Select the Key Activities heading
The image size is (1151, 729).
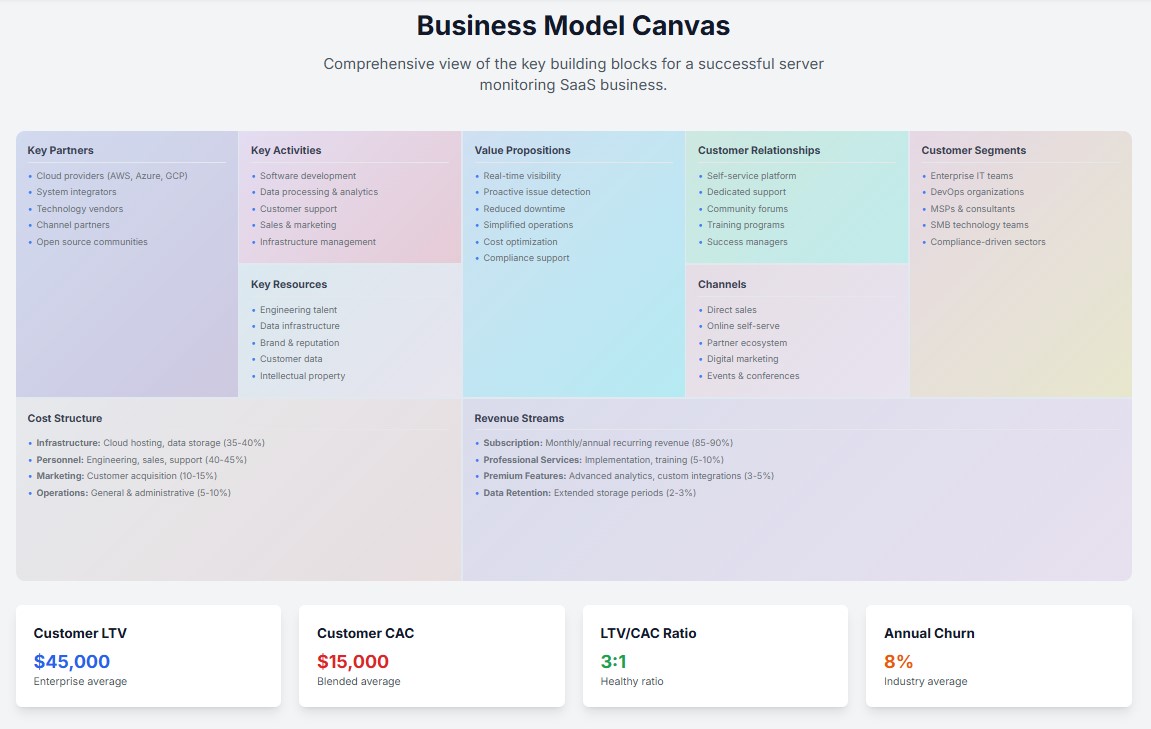pos(286,150)
